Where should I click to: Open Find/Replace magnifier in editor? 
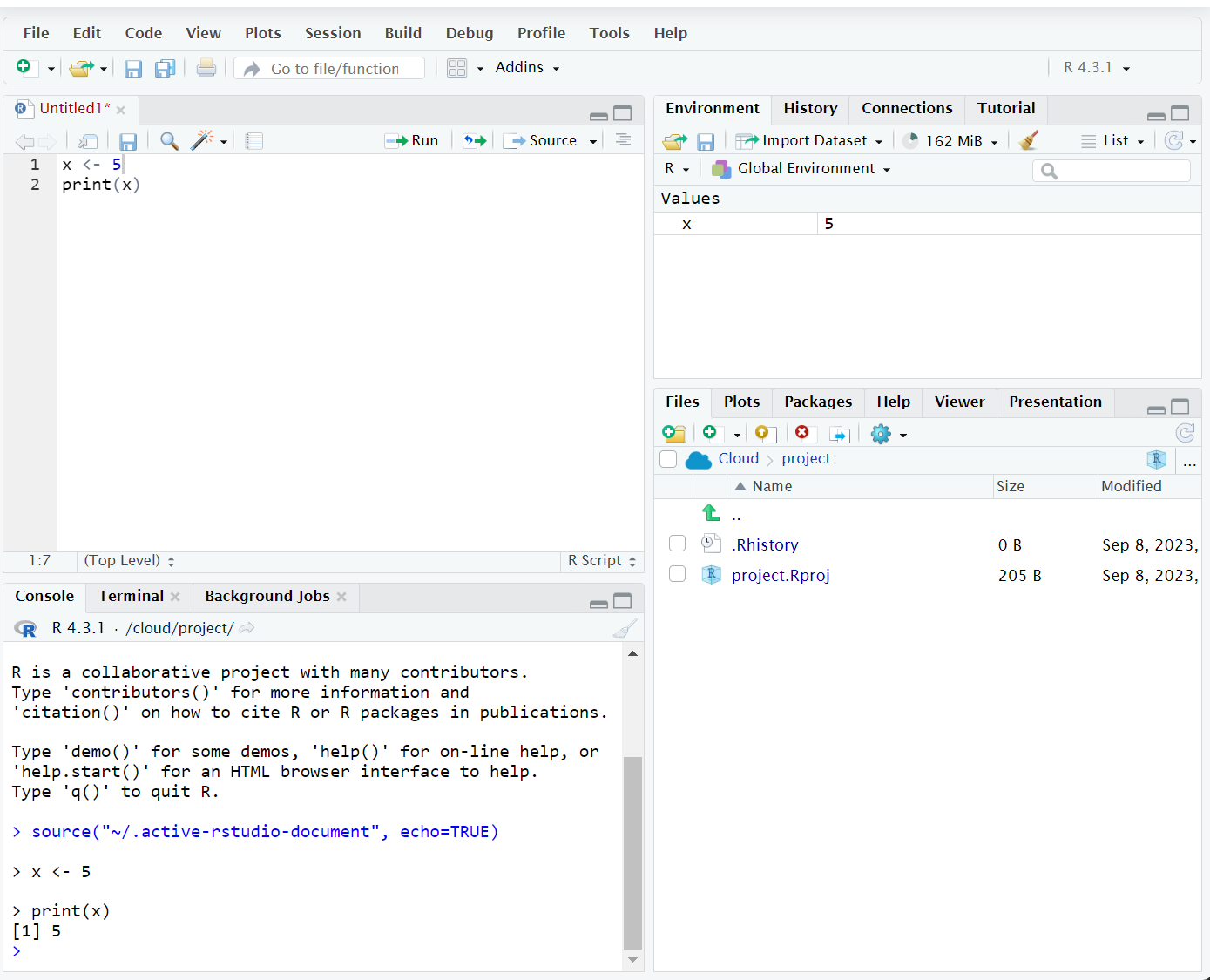point(170,141)
